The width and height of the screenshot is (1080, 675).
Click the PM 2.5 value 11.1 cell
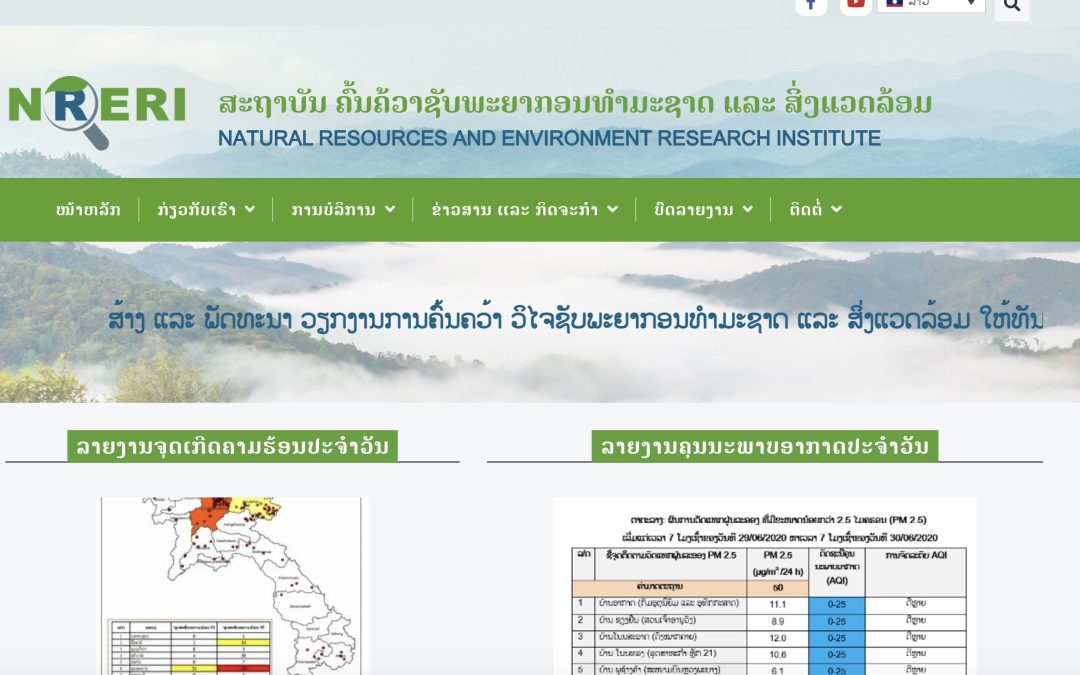coord(778,604)
